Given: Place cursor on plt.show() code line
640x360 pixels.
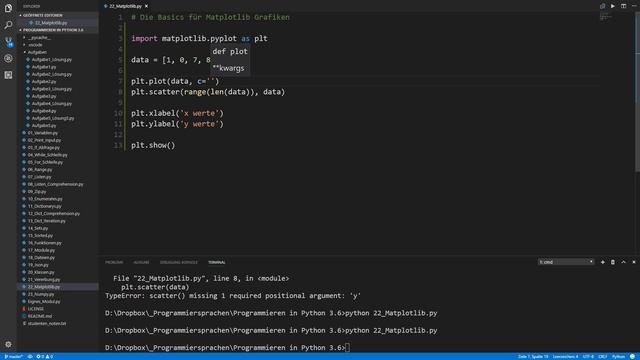Looking at the screenshot, I should coord(153,145).
